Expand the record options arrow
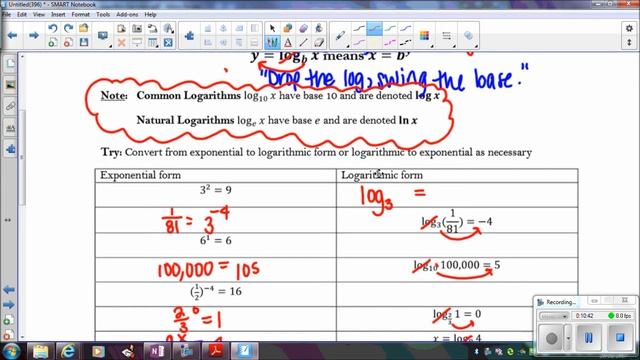640x360 pixels. 568,338
